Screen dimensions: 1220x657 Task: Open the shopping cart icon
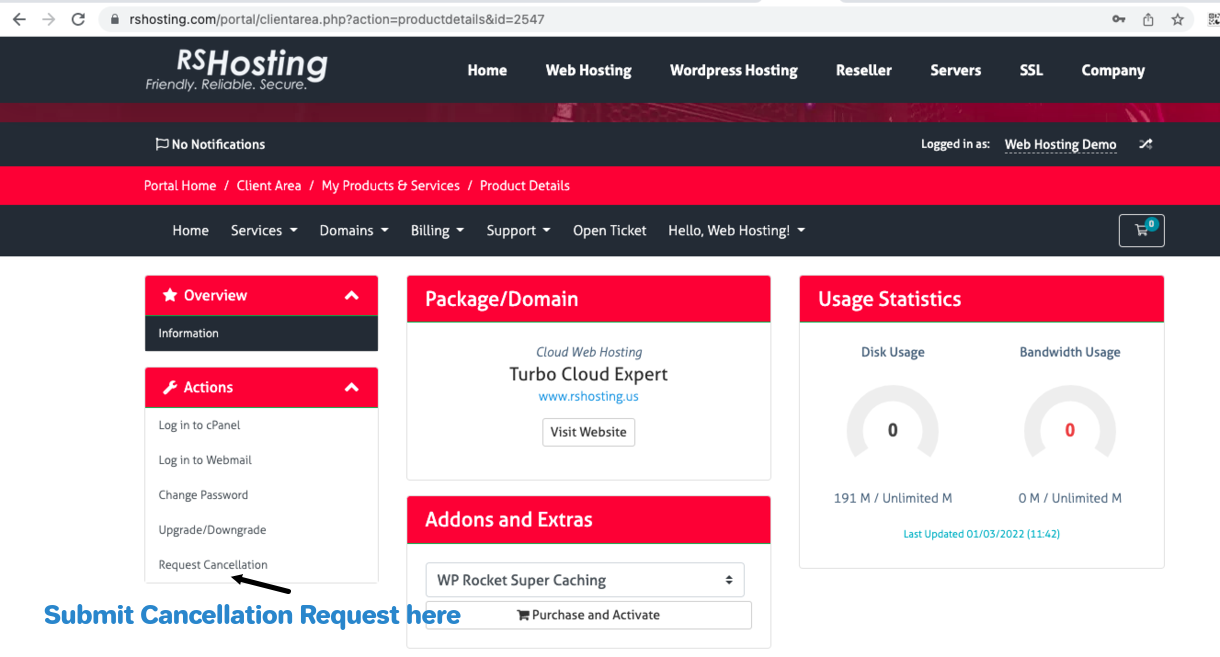pos(1141,230)
